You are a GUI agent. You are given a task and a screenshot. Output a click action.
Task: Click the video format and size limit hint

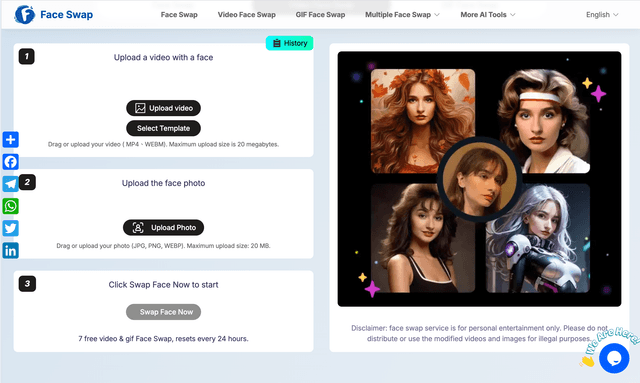163,144
